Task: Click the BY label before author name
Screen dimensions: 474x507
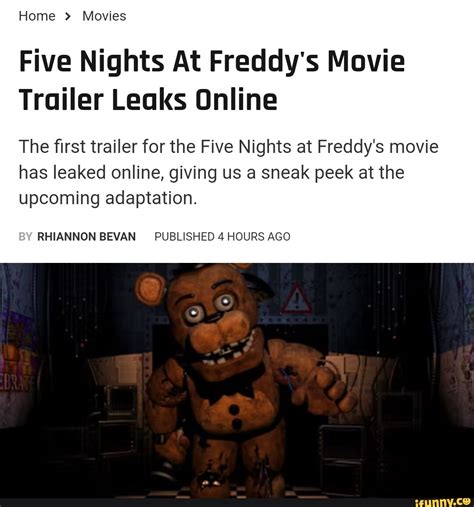Action: click(25, 237)
